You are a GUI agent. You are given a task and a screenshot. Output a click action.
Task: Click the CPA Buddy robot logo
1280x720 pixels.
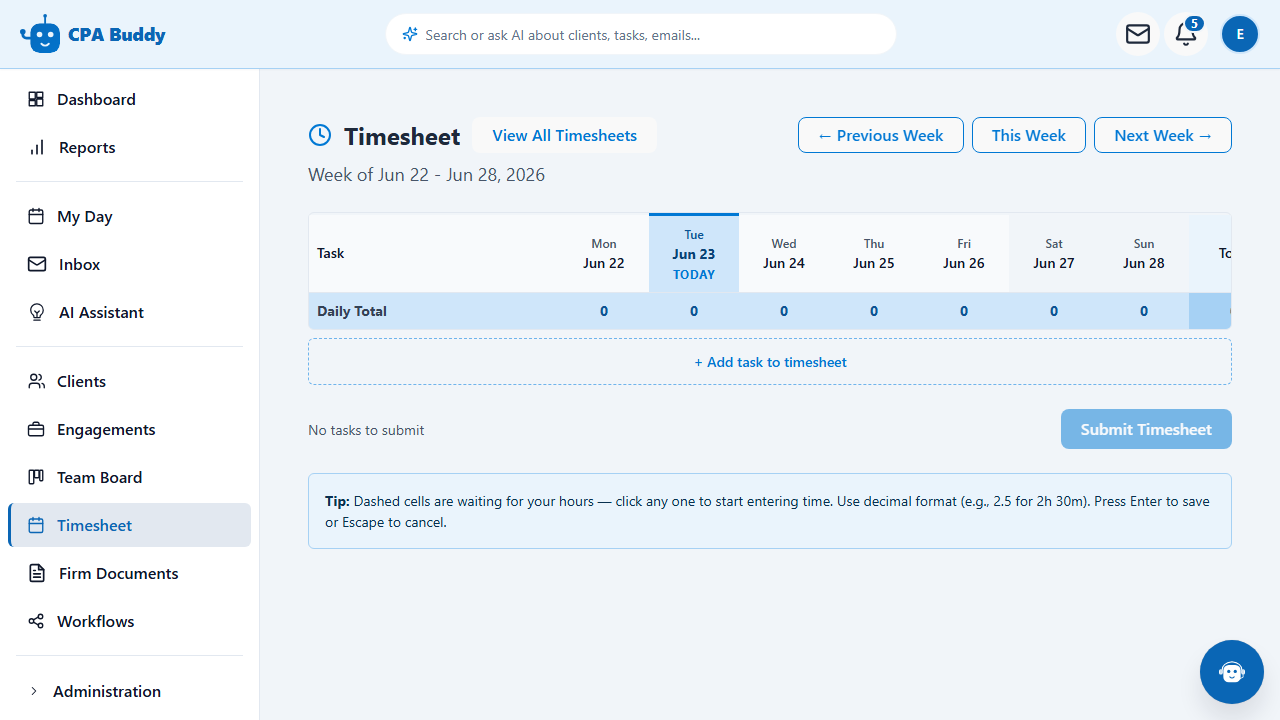[x=40, y=35]
